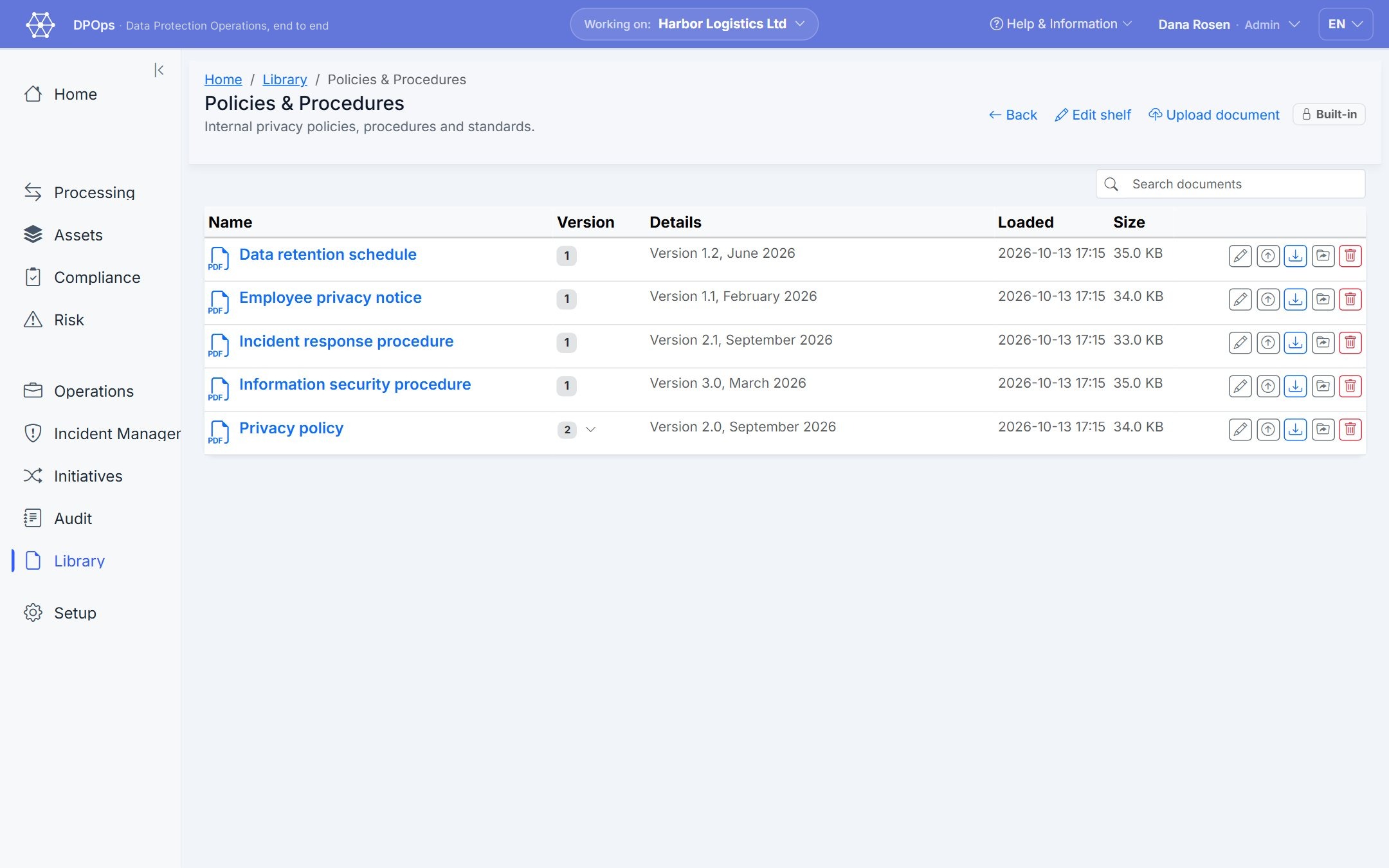This screenshot has height=868, width=1389.
Task: Upload new version of Incident response procedure
Action: [x=1267, y=343]
